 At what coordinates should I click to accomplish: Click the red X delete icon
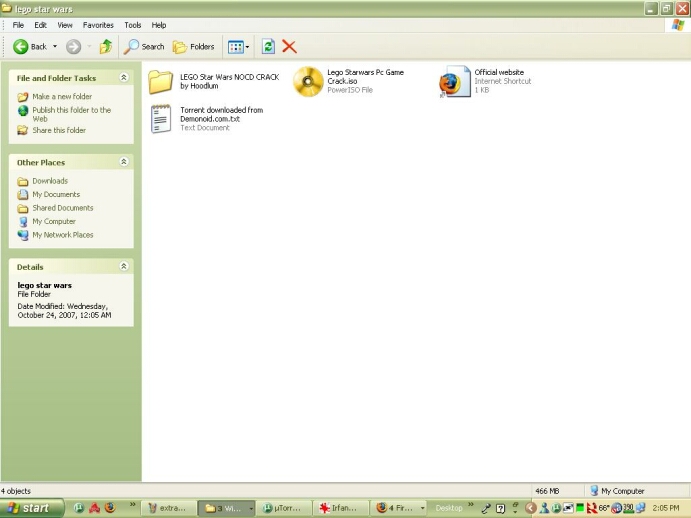289,46
